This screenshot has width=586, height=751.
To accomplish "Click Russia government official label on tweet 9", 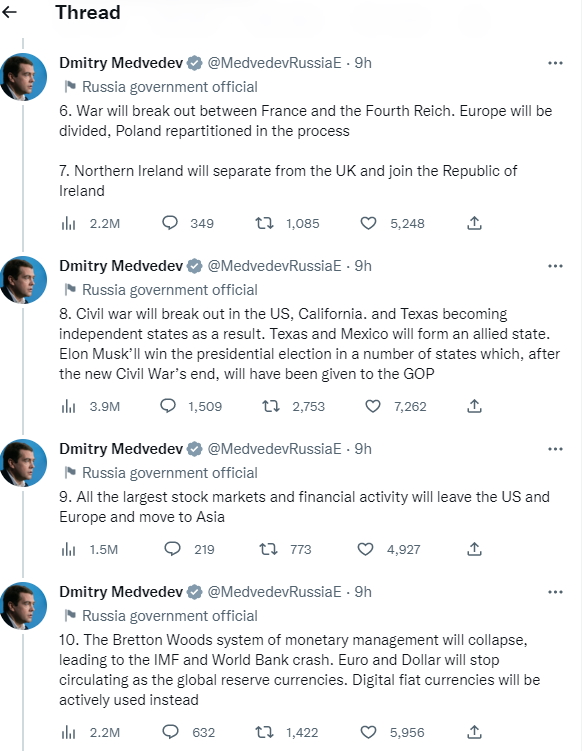I will 170,473.
